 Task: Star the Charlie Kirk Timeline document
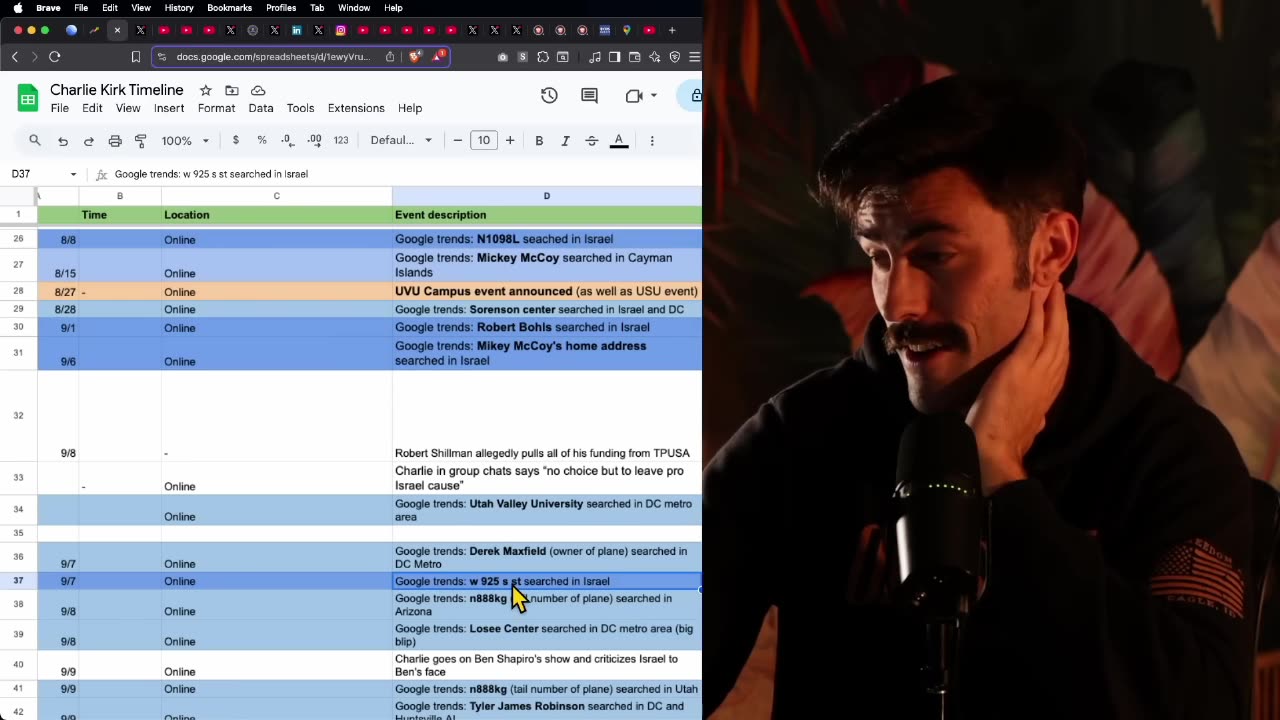205,90
